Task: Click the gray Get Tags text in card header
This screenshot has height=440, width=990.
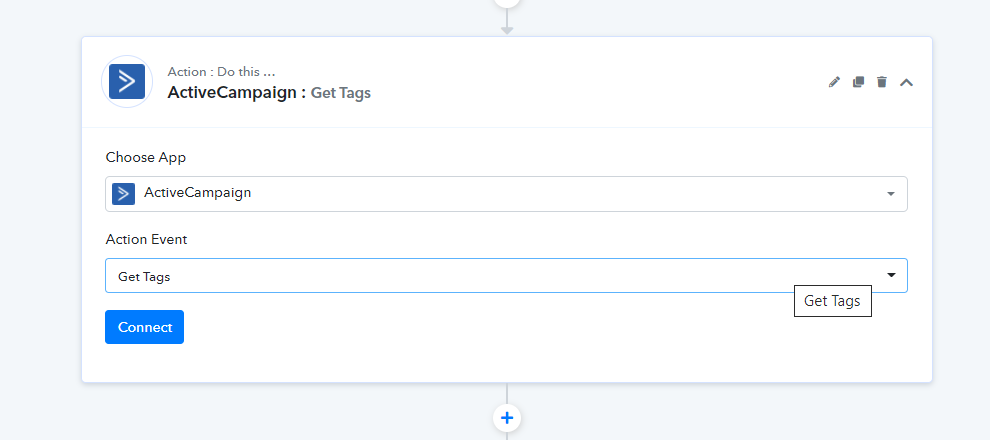Action: click(x=341, y=93)
